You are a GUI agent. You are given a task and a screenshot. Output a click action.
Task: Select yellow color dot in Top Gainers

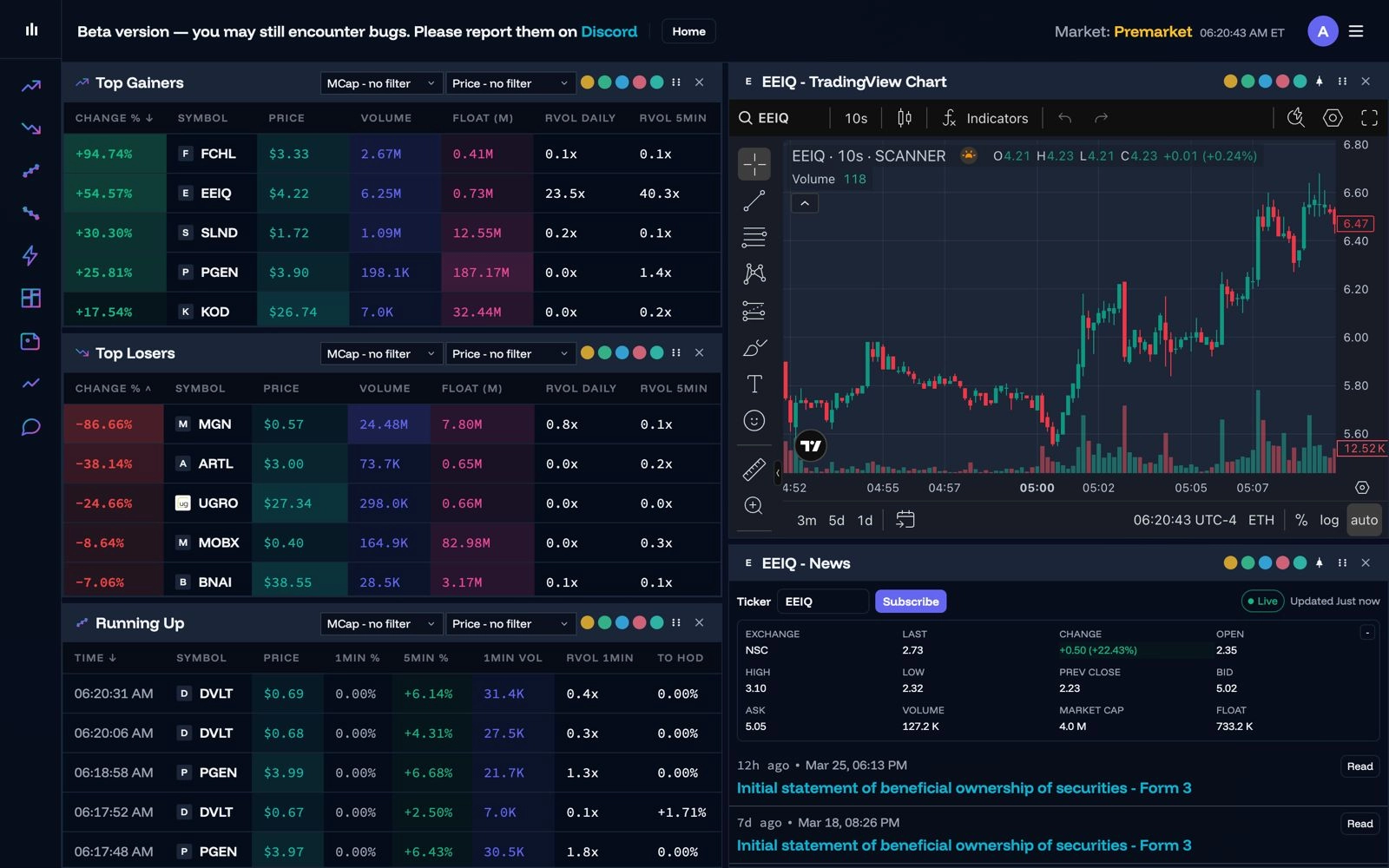click(x=588, y=82)
